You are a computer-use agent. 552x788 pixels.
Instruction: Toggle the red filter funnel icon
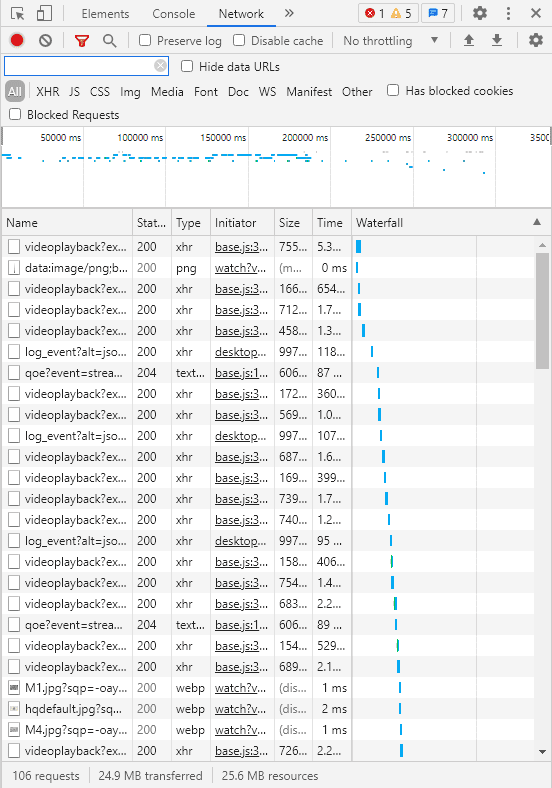tap(81, 41)
